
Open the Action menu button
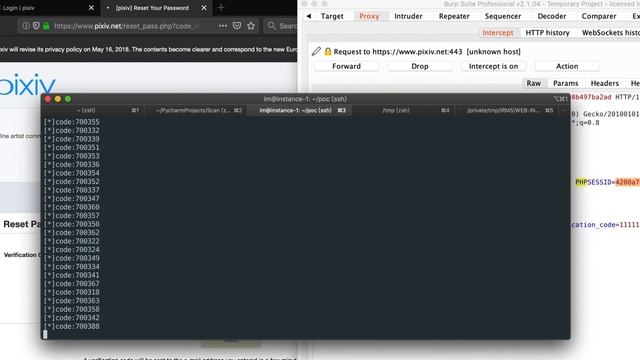[x=567, y=66]
